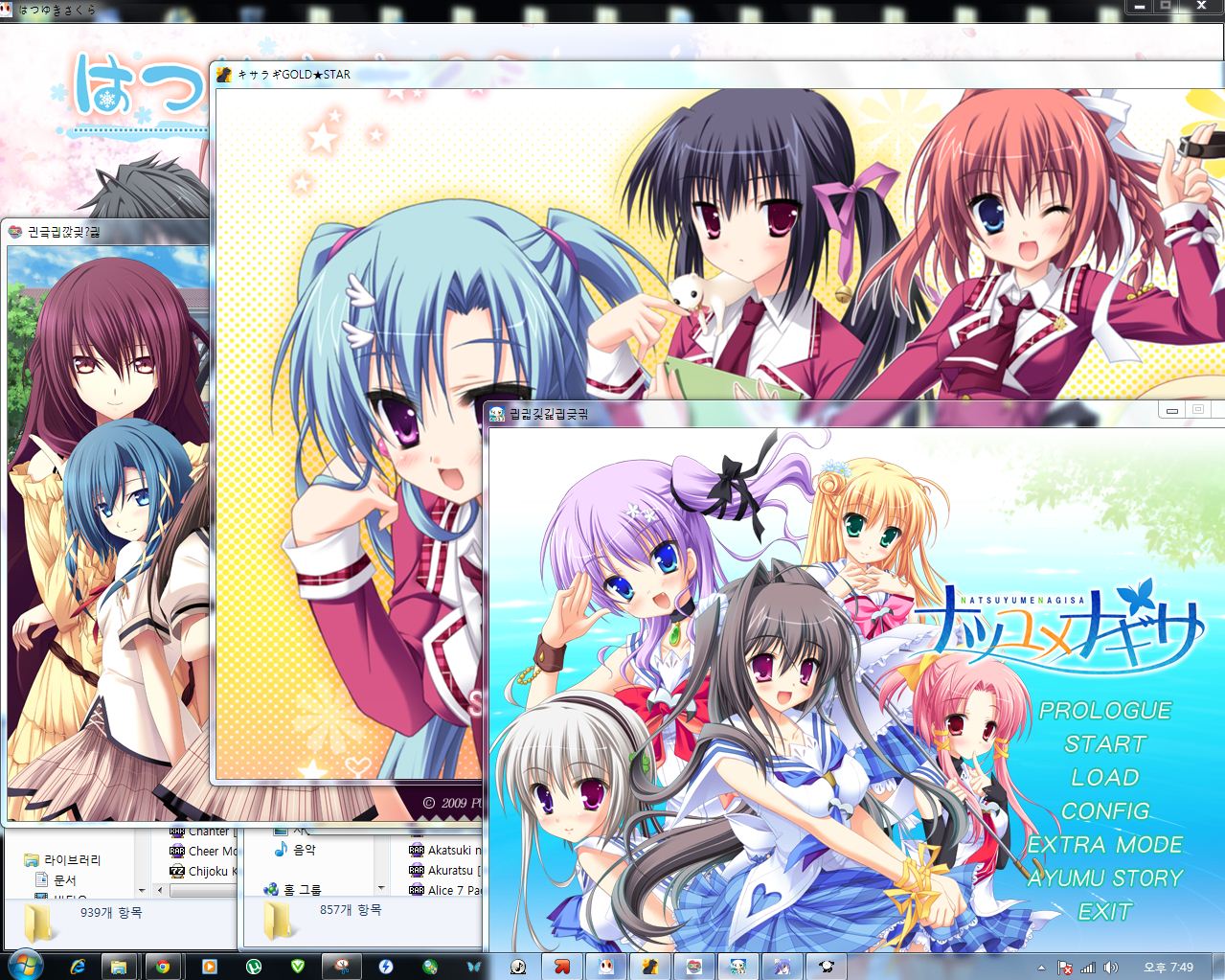Click LOAD to load a saved game

point(1105,777)
